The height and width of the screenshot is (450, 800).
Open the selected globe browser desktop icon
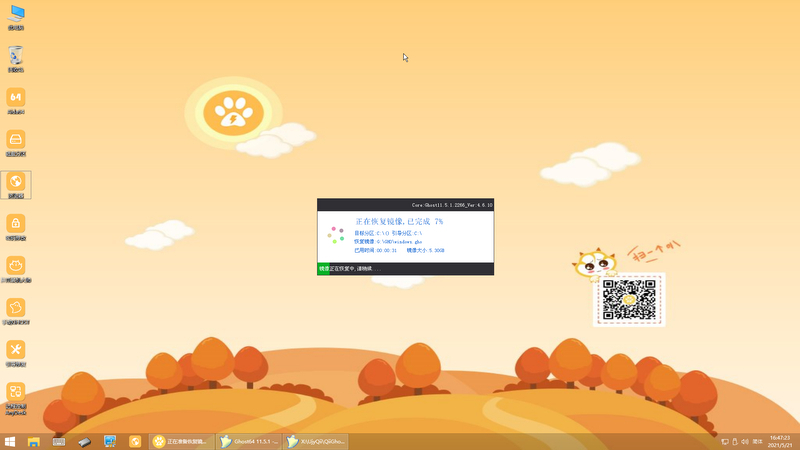click(x=16, y=182)
